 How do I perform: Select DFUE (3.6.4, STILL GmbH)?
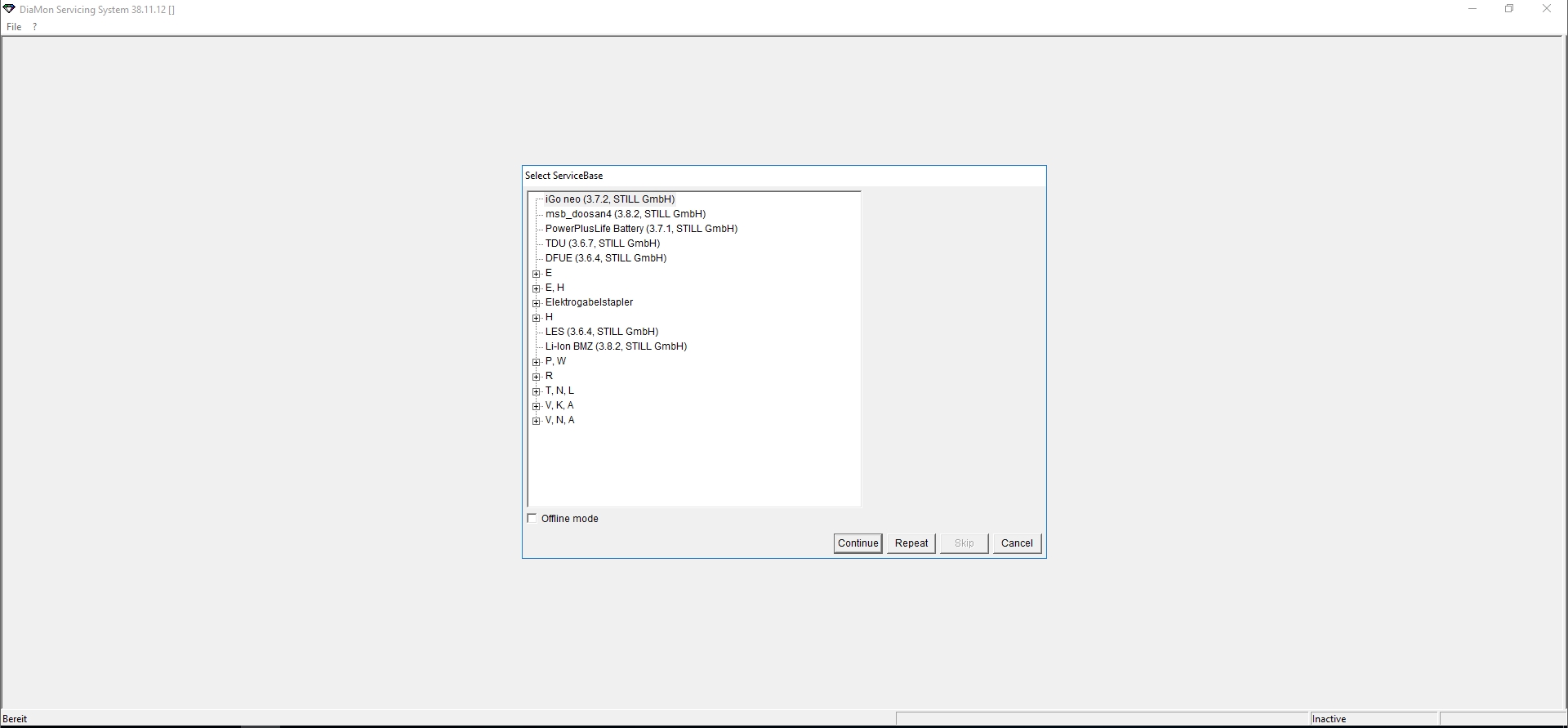pos(606,258)
